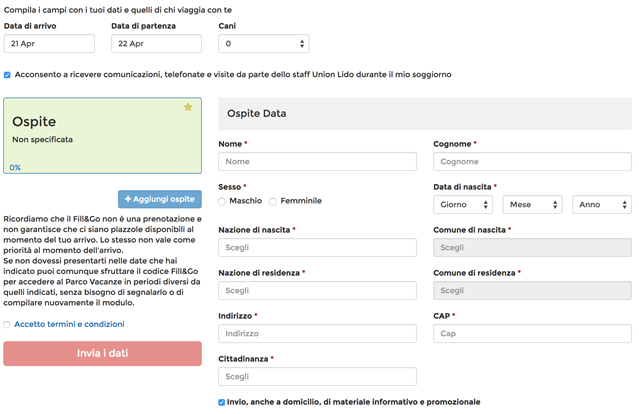Click the star icon on the Ospite card
The width and height of the screenshot is (639, 414).
coord(188,107)
